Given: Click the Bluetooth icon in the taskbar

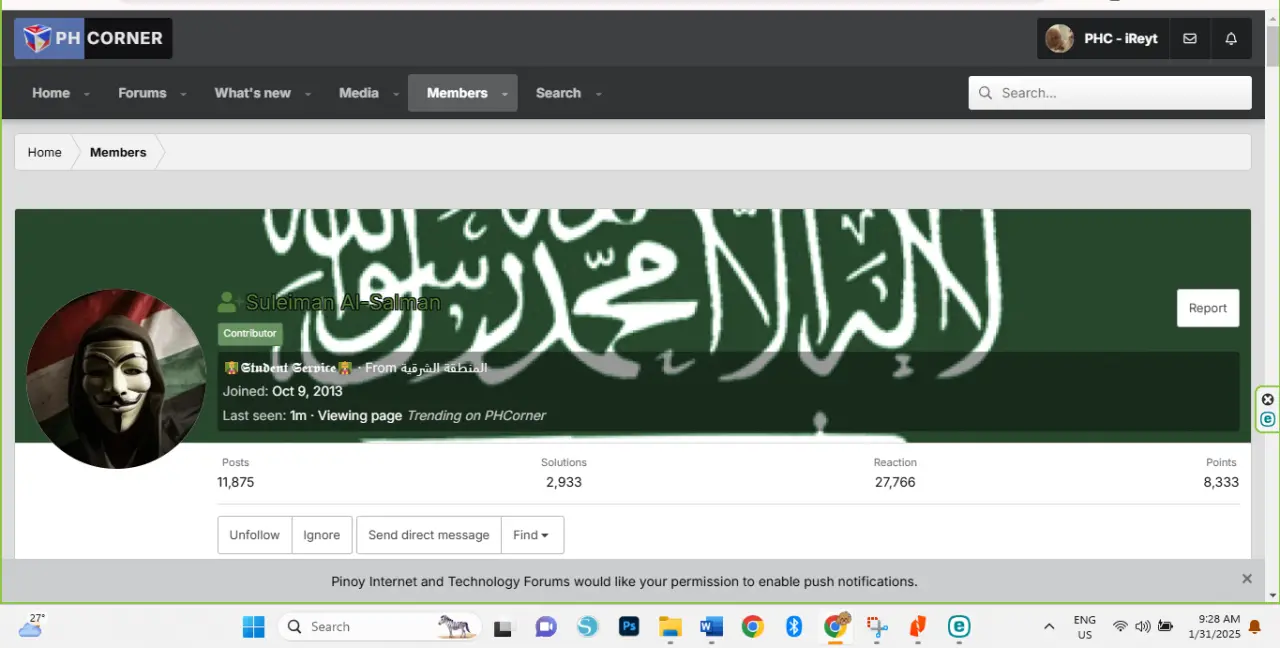Looking at the screenshot, I should click(794, 627).
